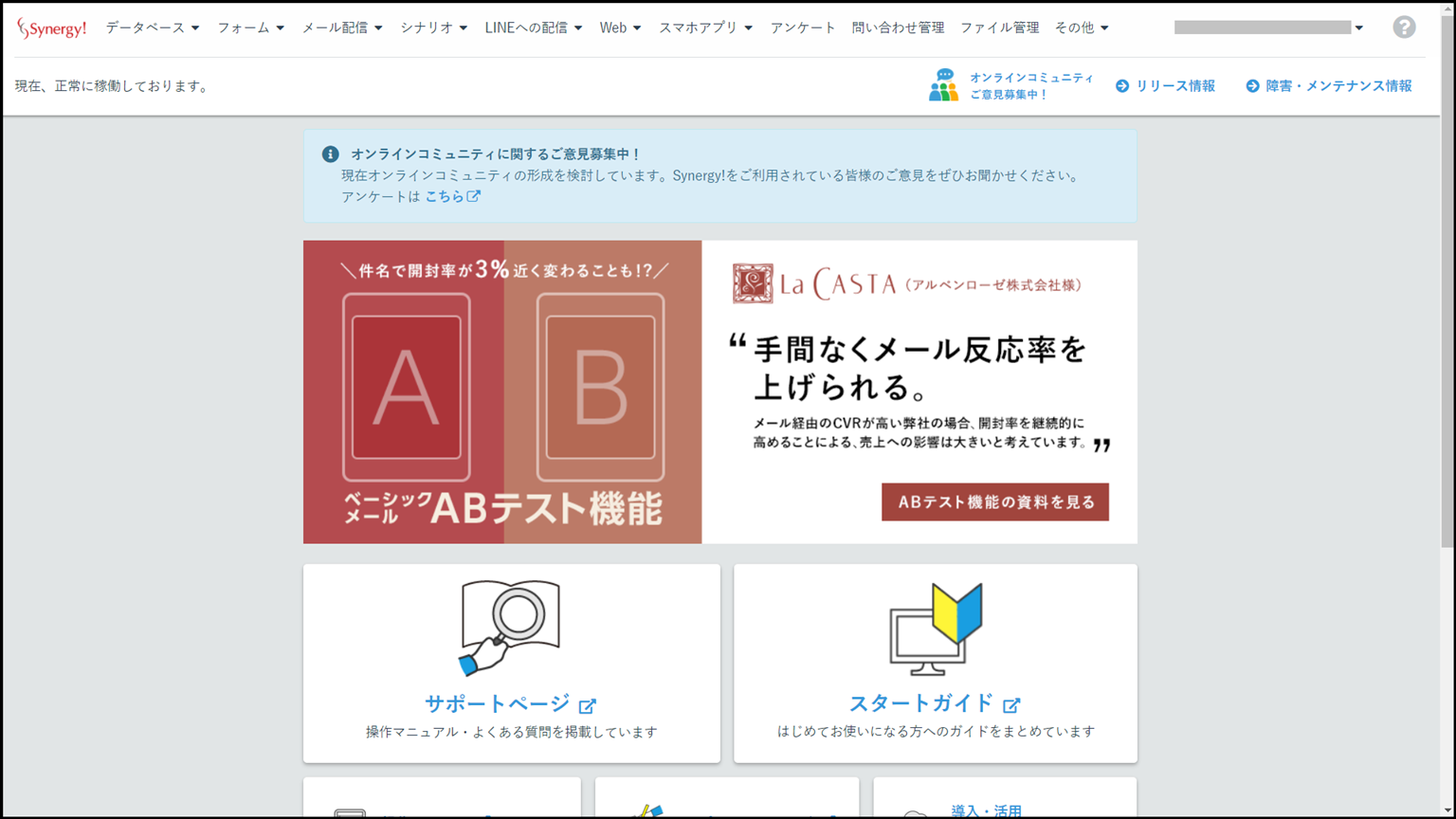Open ファイル管理 from the top menu

click(999, 27)
